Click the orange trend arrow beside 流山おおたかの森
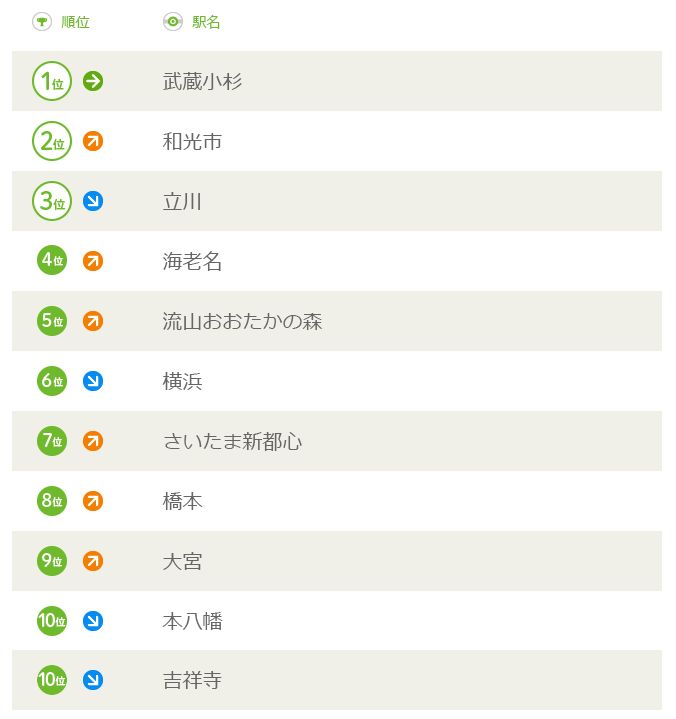Viewport: 676px width, 719px height. click(93, 321)
